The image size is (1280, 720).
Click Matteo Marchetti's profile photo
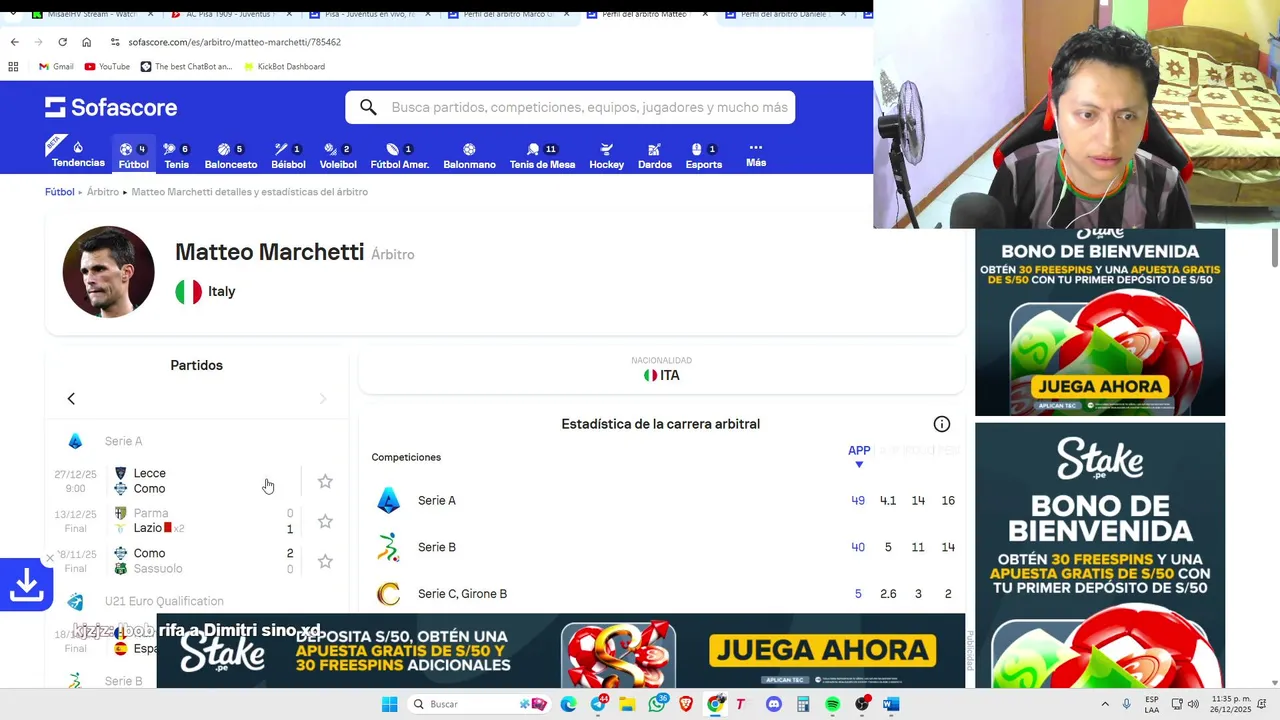click(x=108, y=272)
